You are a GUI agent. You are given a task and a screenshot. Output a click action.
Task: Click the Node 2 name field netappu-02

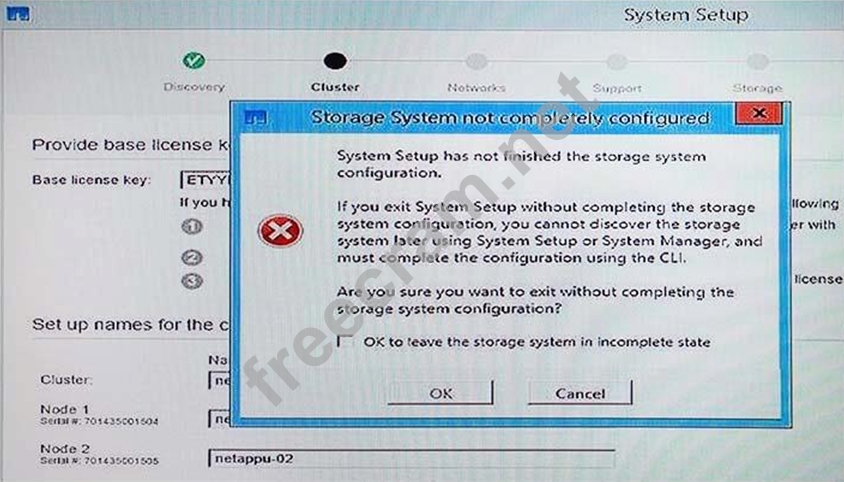point(412,458)
